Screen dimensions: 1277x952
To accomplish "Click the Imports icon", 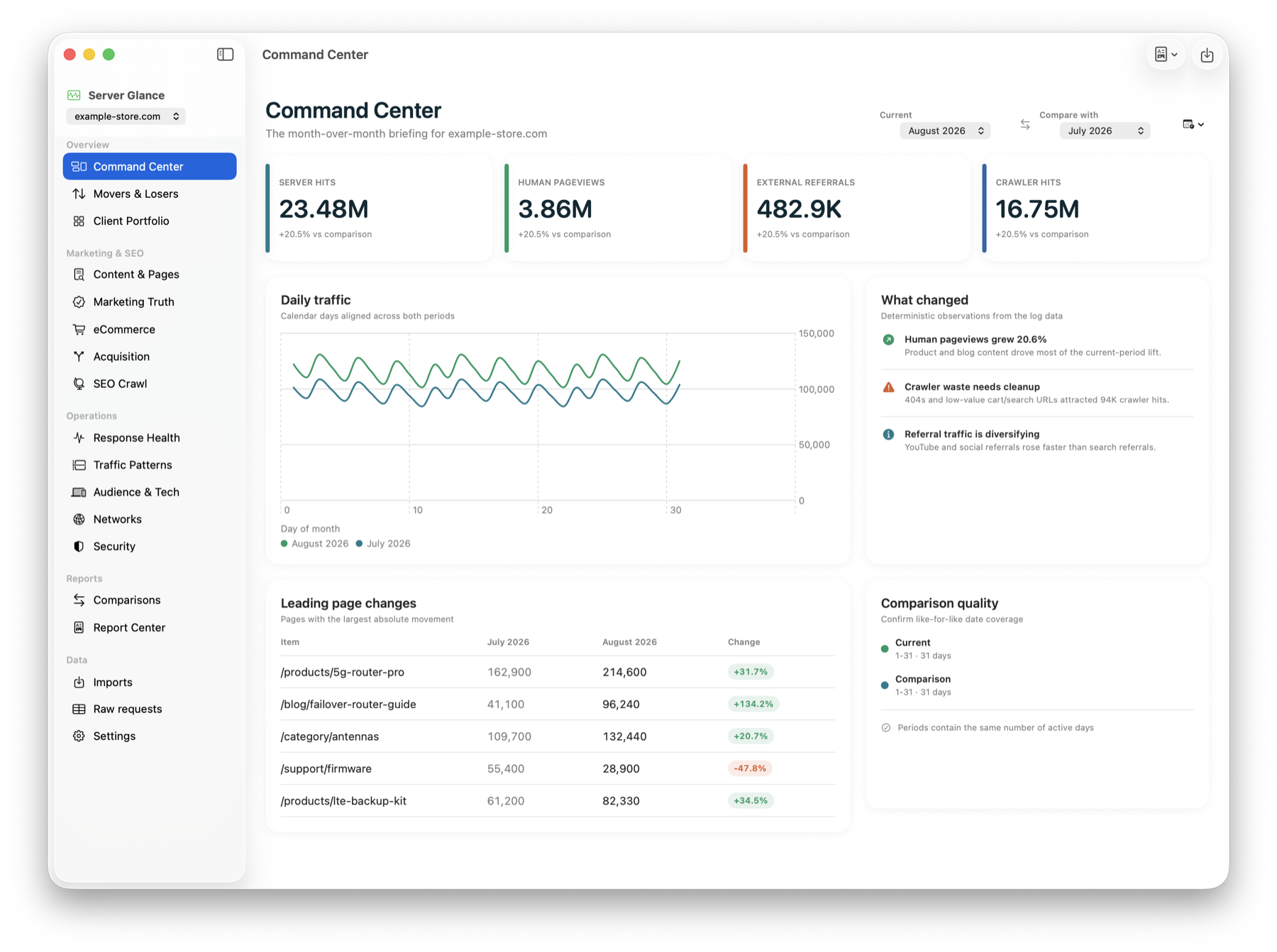I will pos(79,682).
